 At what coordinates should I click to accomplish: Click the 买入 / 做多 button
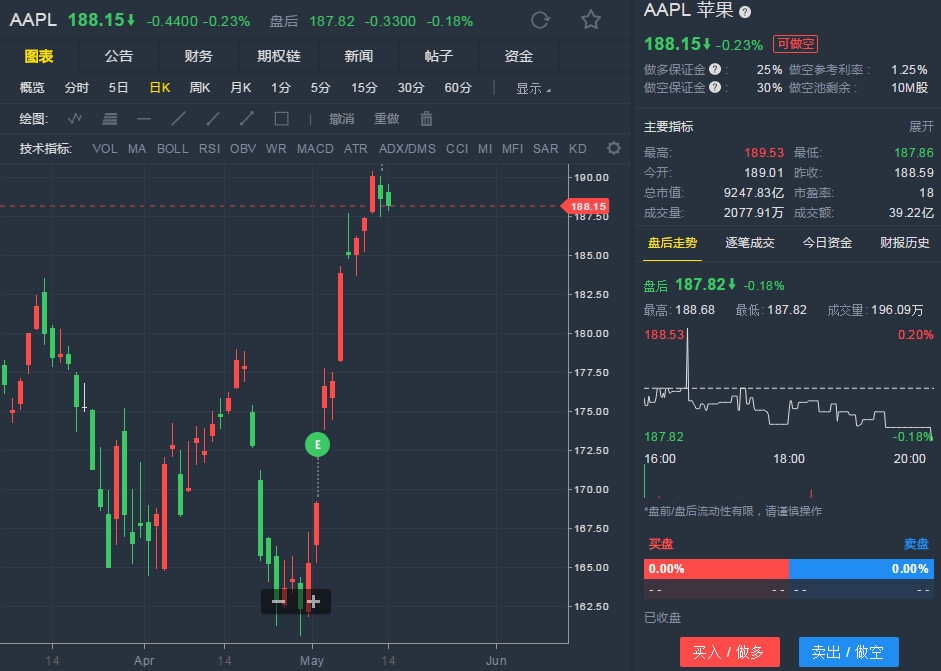point(730,652)
